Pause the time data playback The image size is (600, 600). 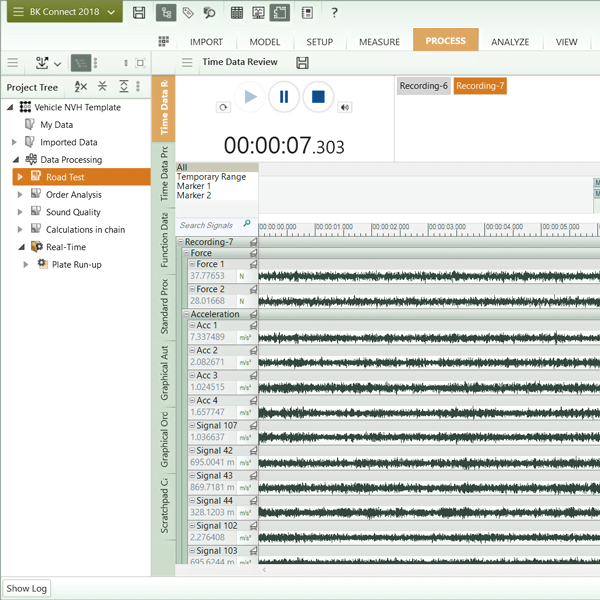[284, 97]
